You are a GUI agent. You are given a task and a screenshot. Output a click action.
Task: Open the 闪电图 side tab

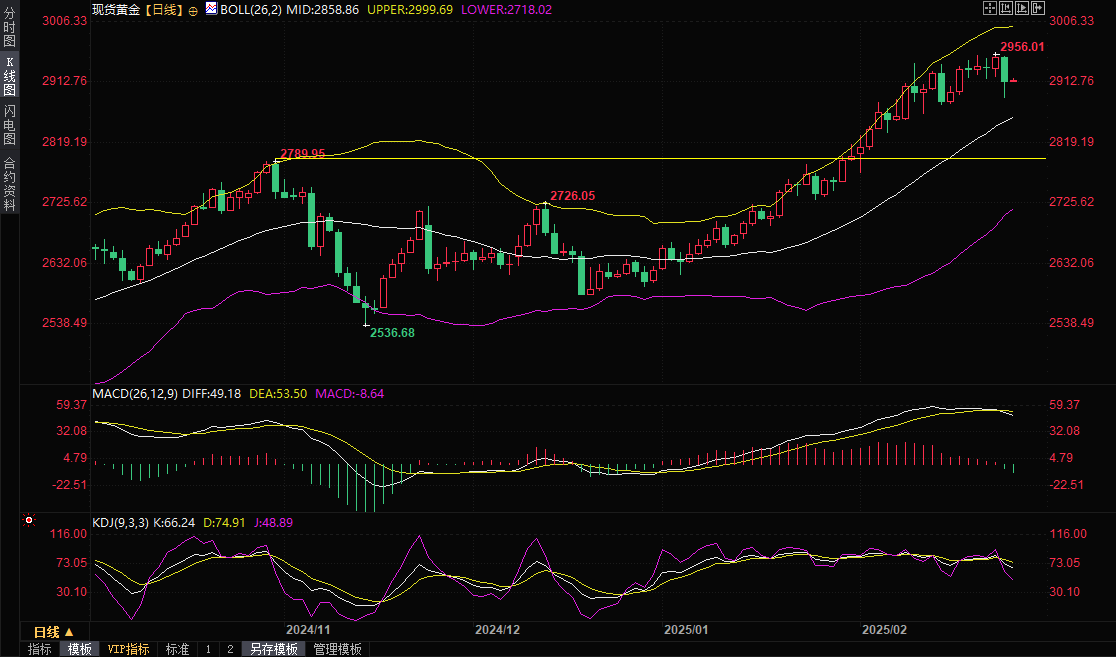point(9,125)
